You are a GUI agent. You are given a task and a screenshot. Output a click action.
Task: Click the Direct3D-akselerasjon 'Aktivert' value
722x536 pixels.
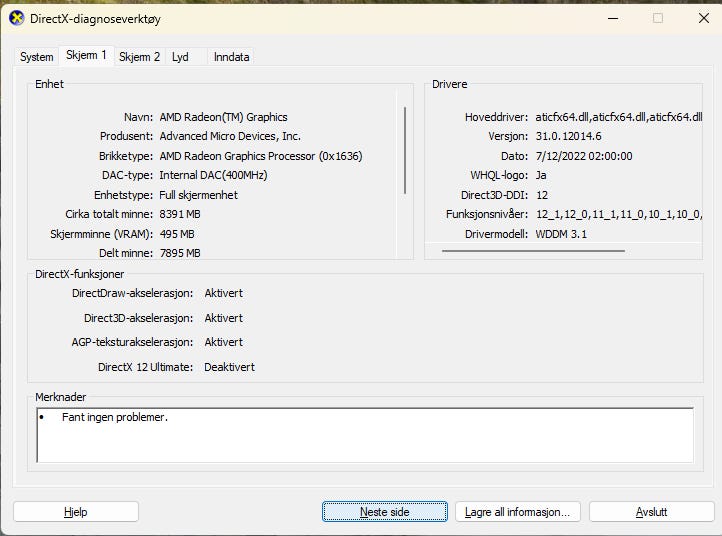point(223,318)
